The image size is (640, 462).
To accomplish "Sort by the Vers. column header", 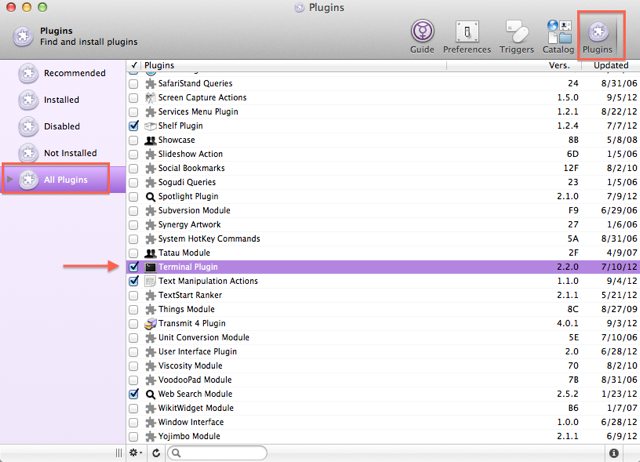I will (514, 65).
